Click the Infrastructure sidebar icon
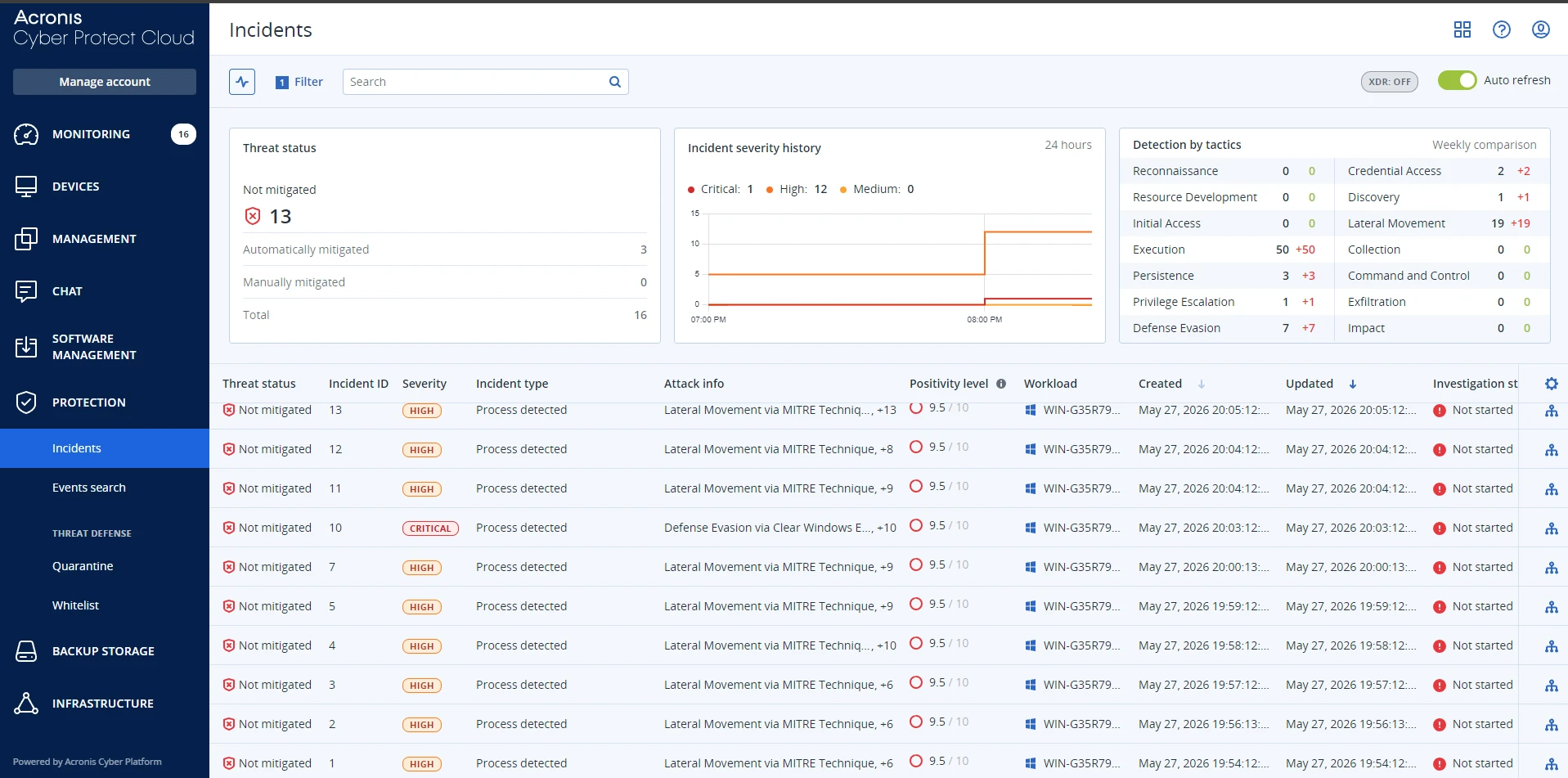Screen dimensions: 1568x778 (x=26, y=704)
